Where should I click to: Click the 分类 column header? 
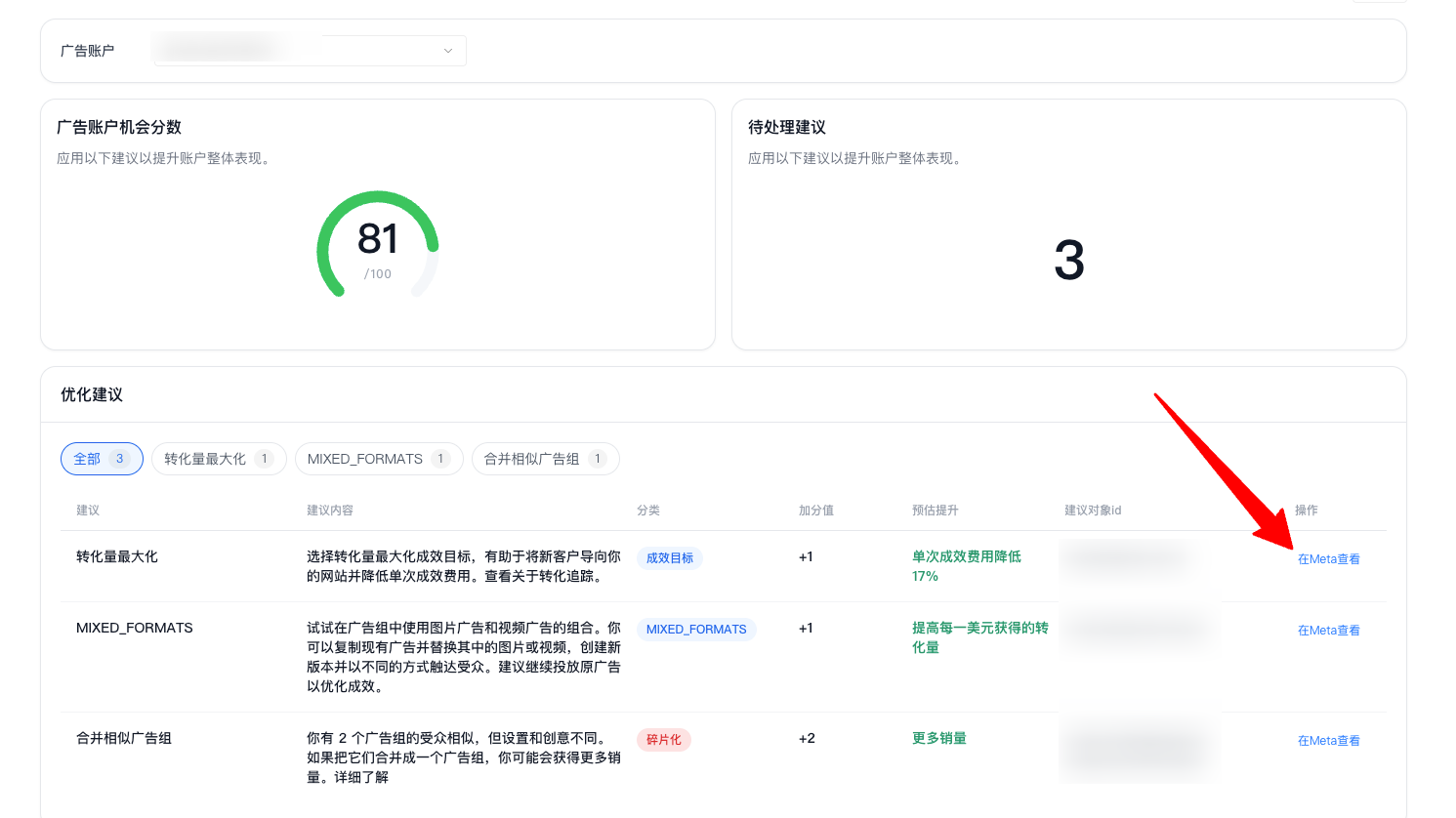pos(648,511)
